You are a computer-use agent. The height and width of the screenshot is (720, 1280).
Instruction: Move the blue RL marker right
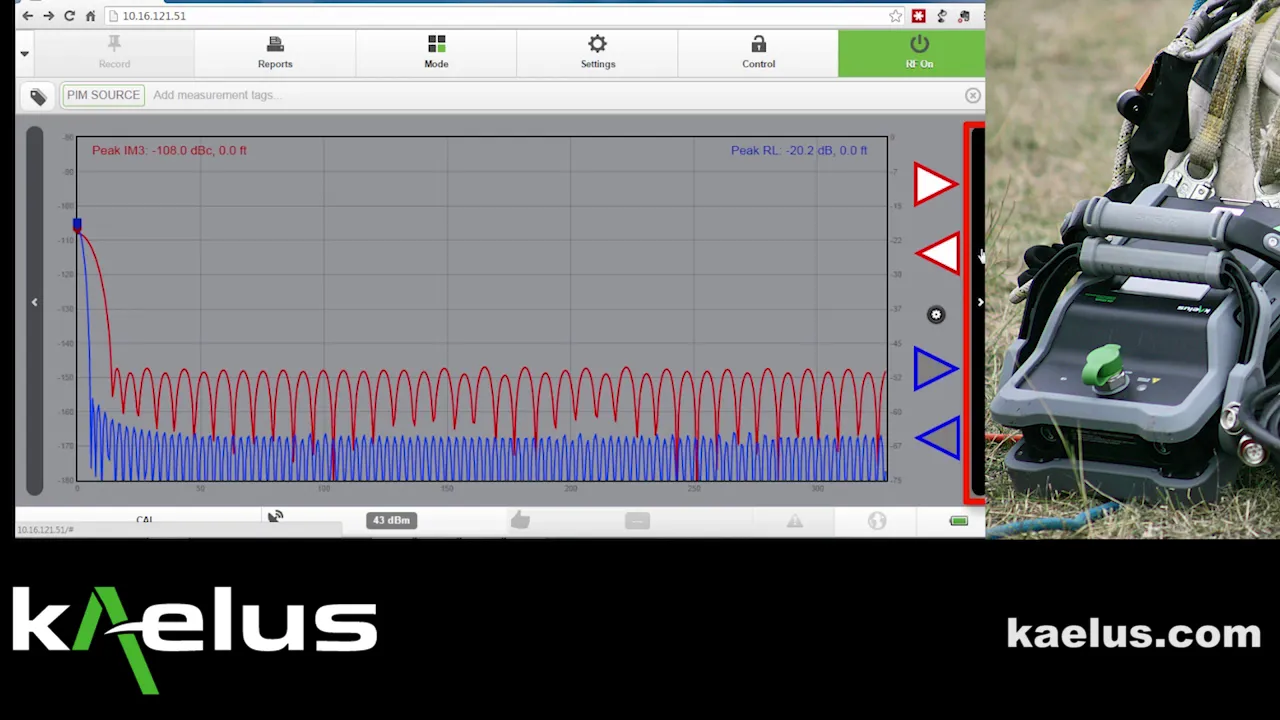point(936,369)
